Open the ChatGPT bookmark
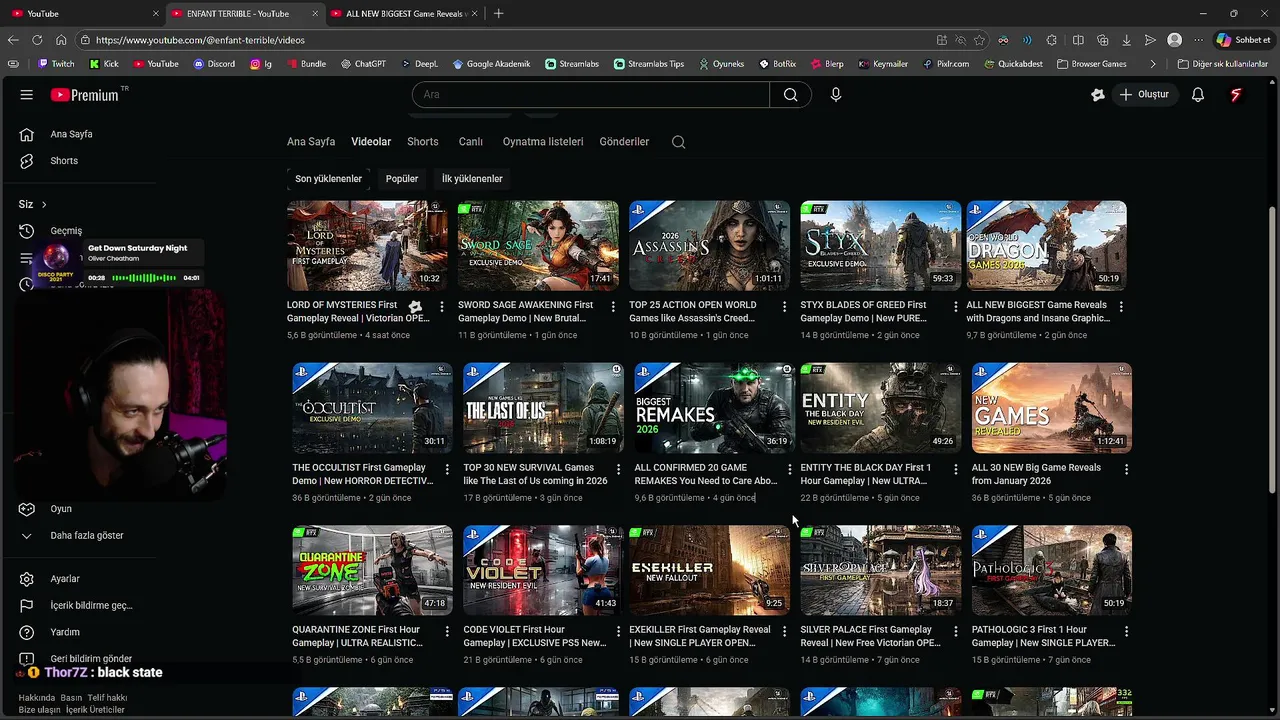Screen dimensions: 1280x720 [x=363, y=64]
